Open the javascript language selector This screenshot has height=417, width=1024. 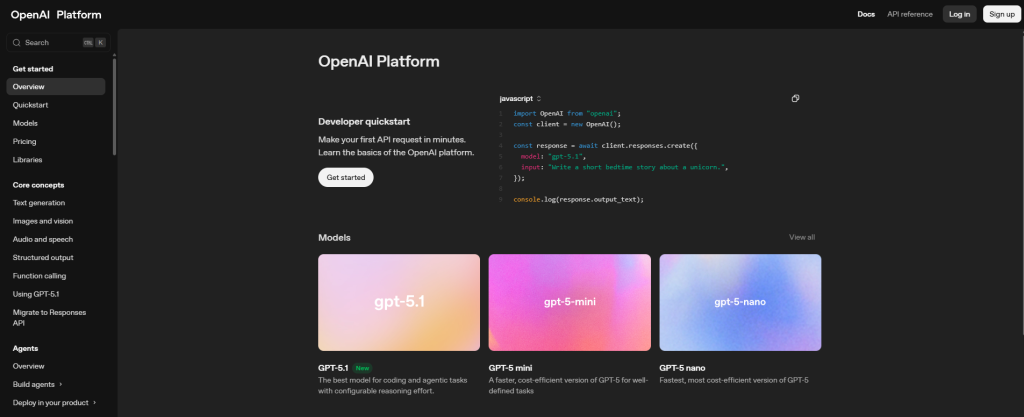520,99
